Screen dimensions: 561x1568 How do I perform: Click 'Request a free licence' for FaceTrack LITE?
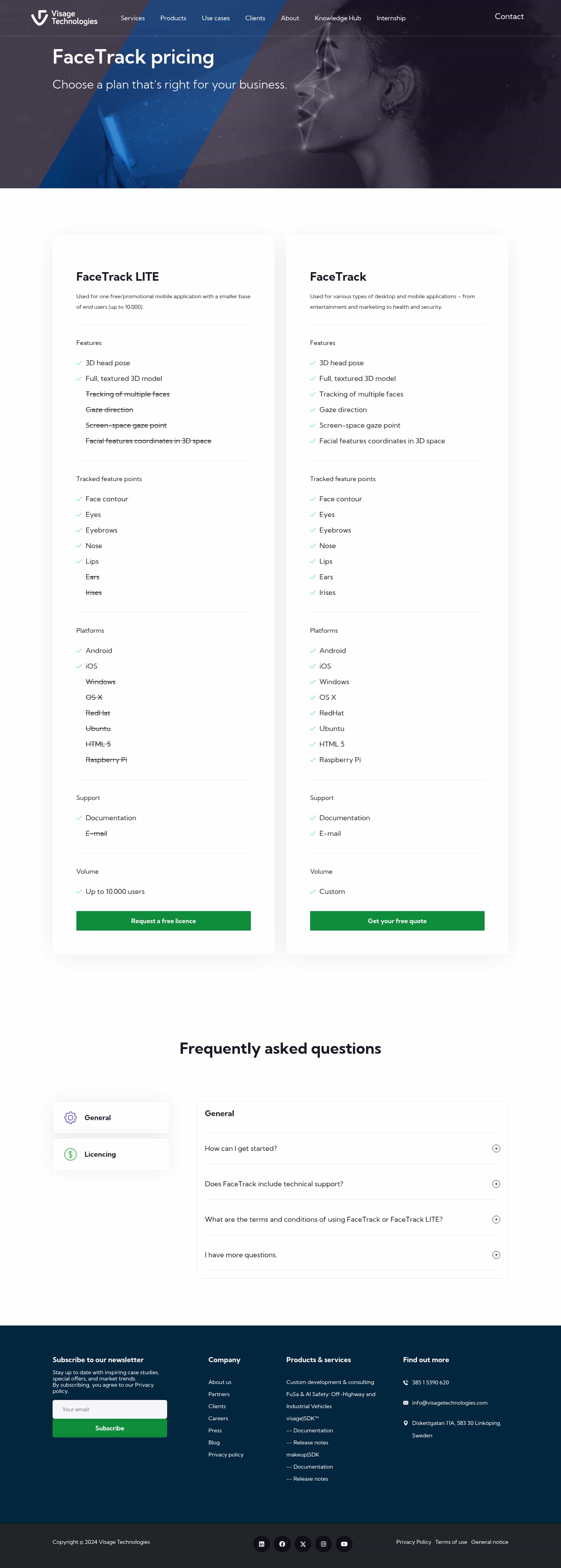click(x=163, y=920)
